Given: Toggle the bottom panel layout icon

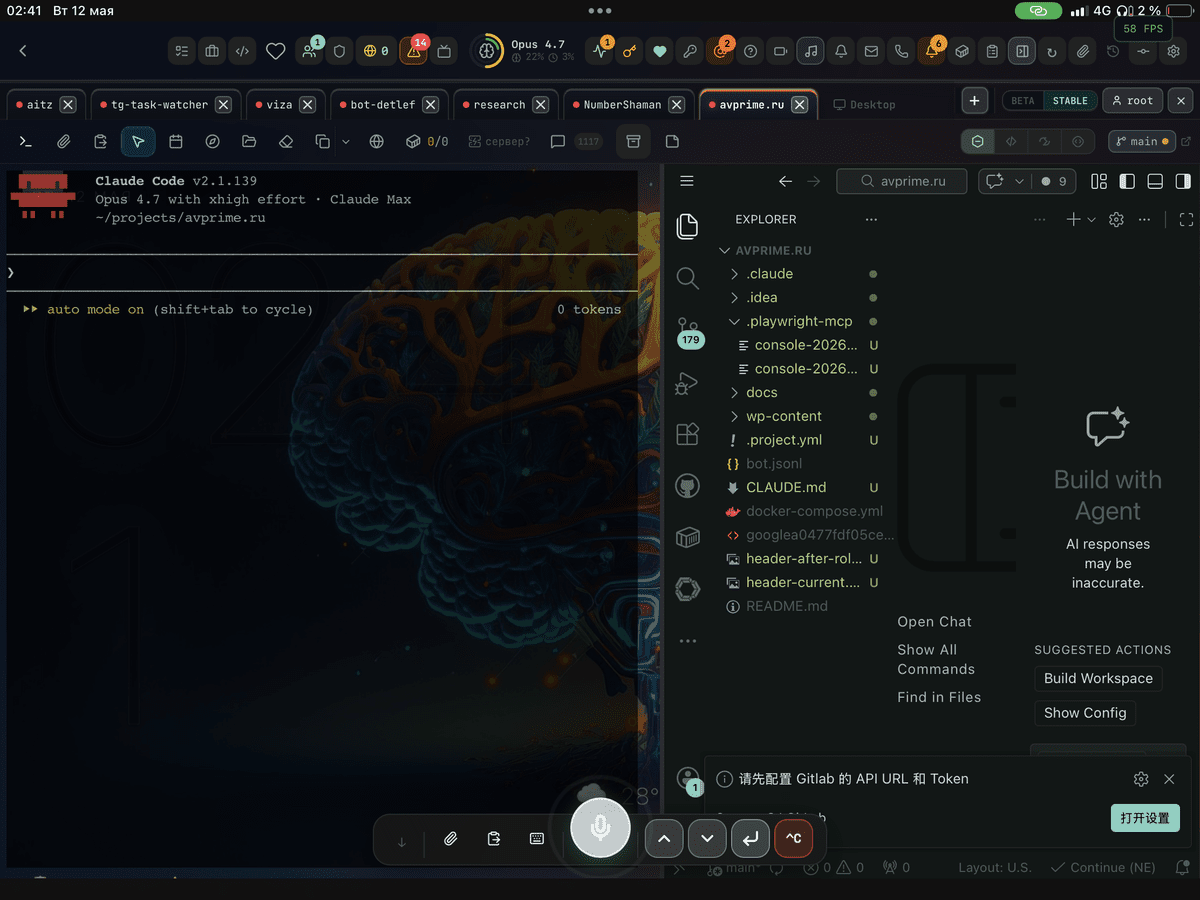Looking at the screenshot, I should [1155, 181].
